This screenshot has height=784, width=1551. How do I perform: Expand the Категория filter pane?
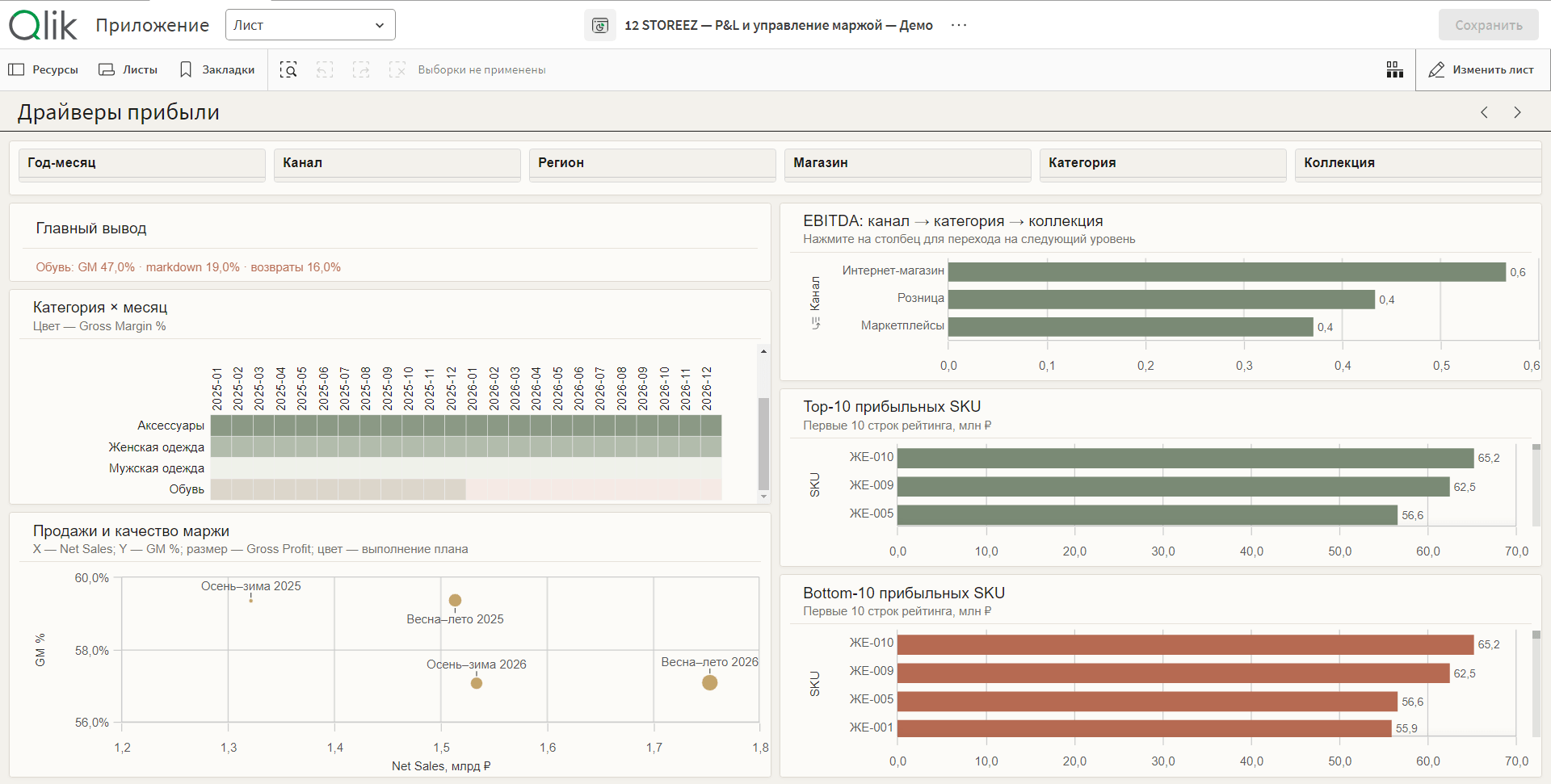1163,163
